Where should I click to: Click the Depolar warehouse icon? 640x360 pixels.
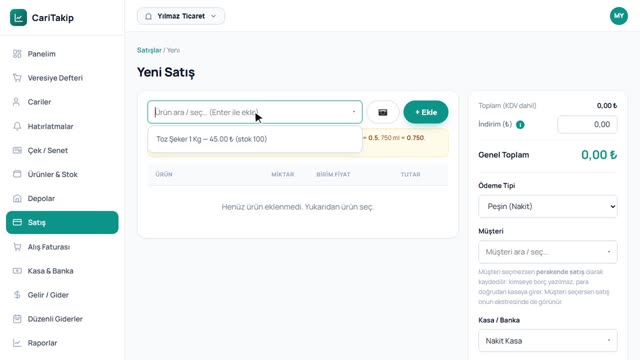pyautogui.click(x=17, y=198)
